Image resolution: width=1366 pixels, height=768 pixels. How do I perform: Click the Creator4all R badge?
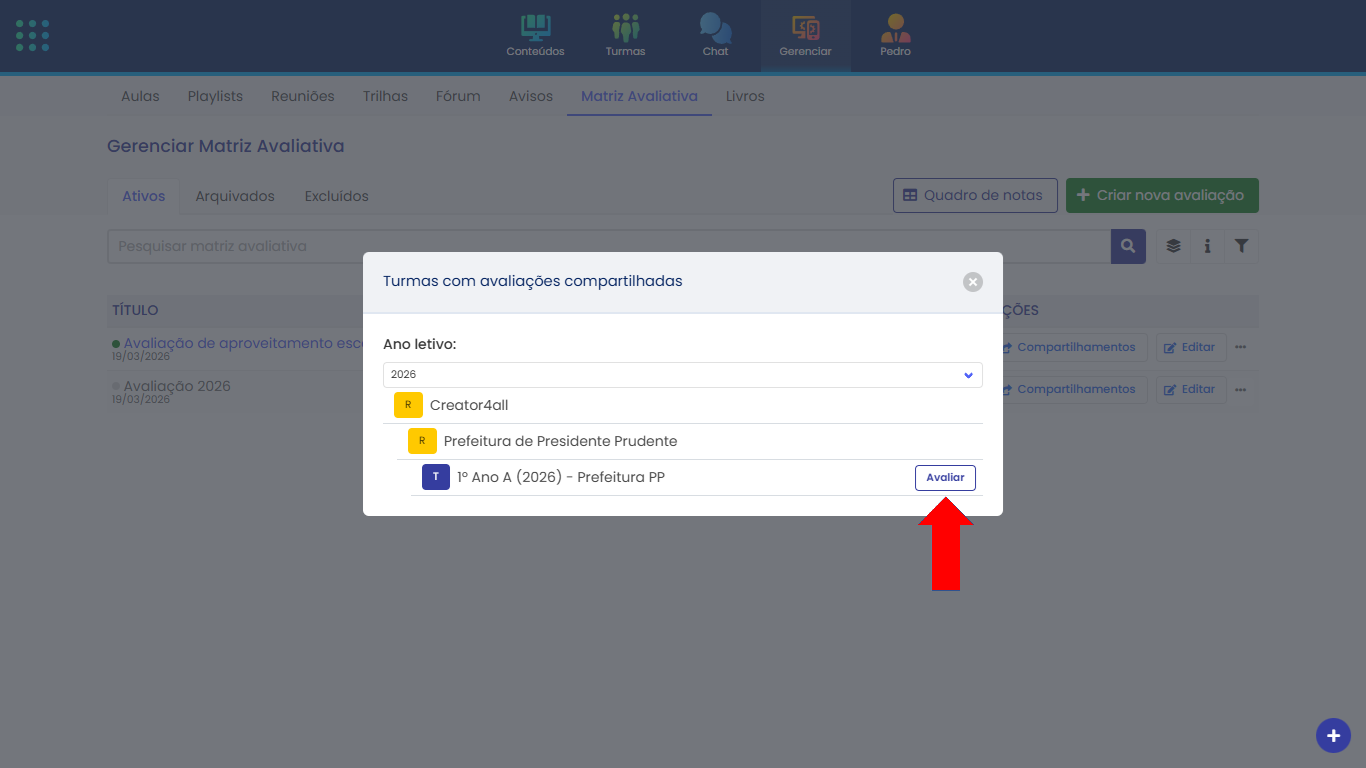pos(408,405)
